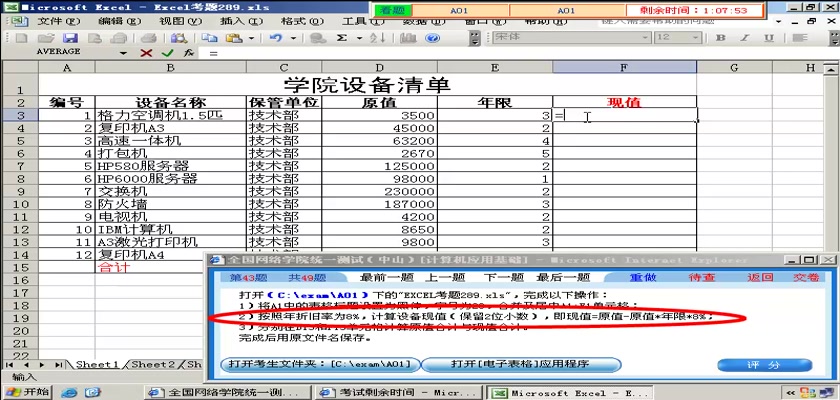Click 重做 to redo the question

click(643, 277)
